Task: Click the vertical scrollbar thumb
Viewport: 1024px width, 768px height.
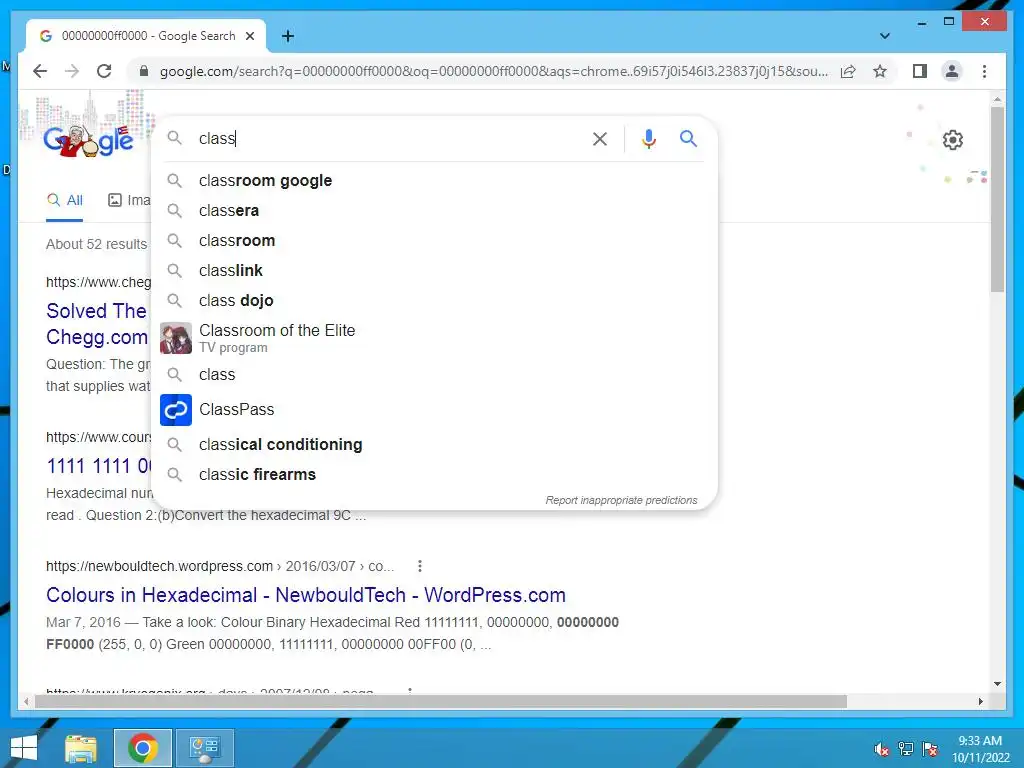Action: click(997, 199)
